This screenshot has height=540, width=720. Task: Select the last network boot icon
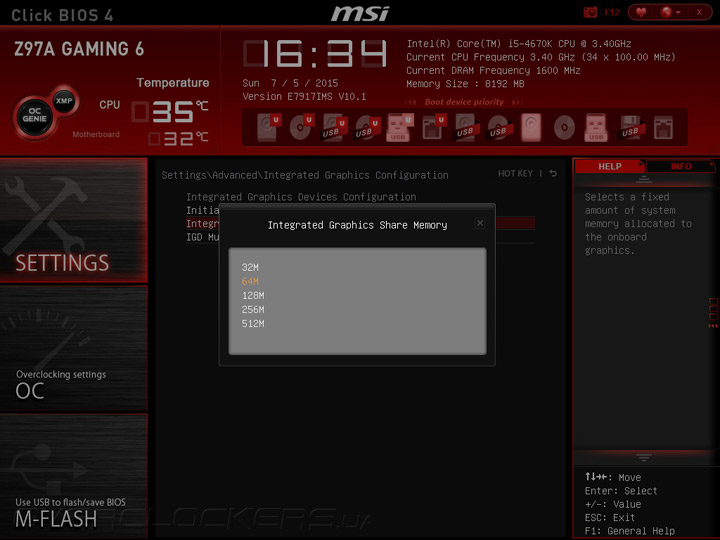(664, 127)
